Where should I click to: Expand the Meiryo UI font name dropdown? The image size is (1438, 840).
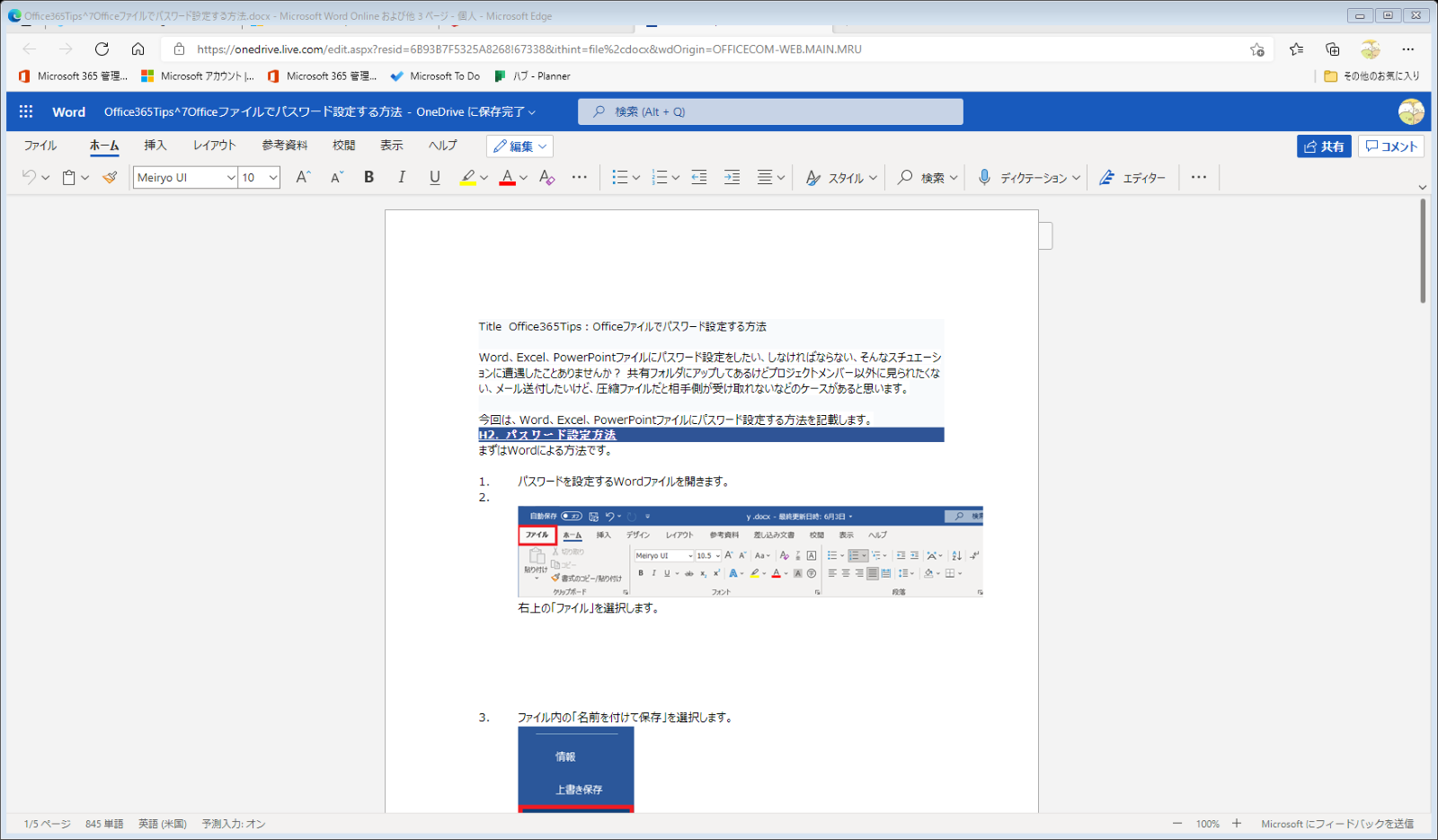point(231,178)
